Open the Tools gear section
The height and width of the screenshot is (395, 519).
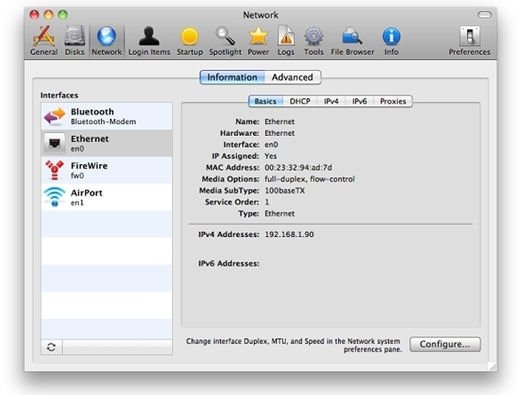[x=314, y=41]
